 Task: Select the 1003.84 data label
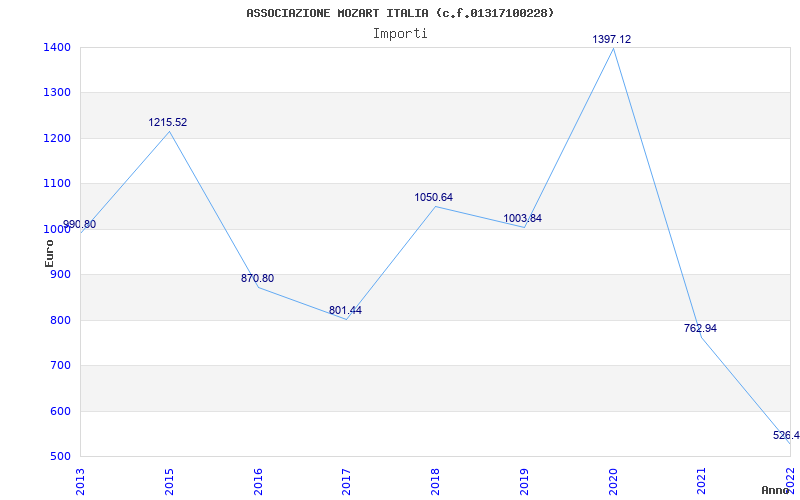pos(522,218)
